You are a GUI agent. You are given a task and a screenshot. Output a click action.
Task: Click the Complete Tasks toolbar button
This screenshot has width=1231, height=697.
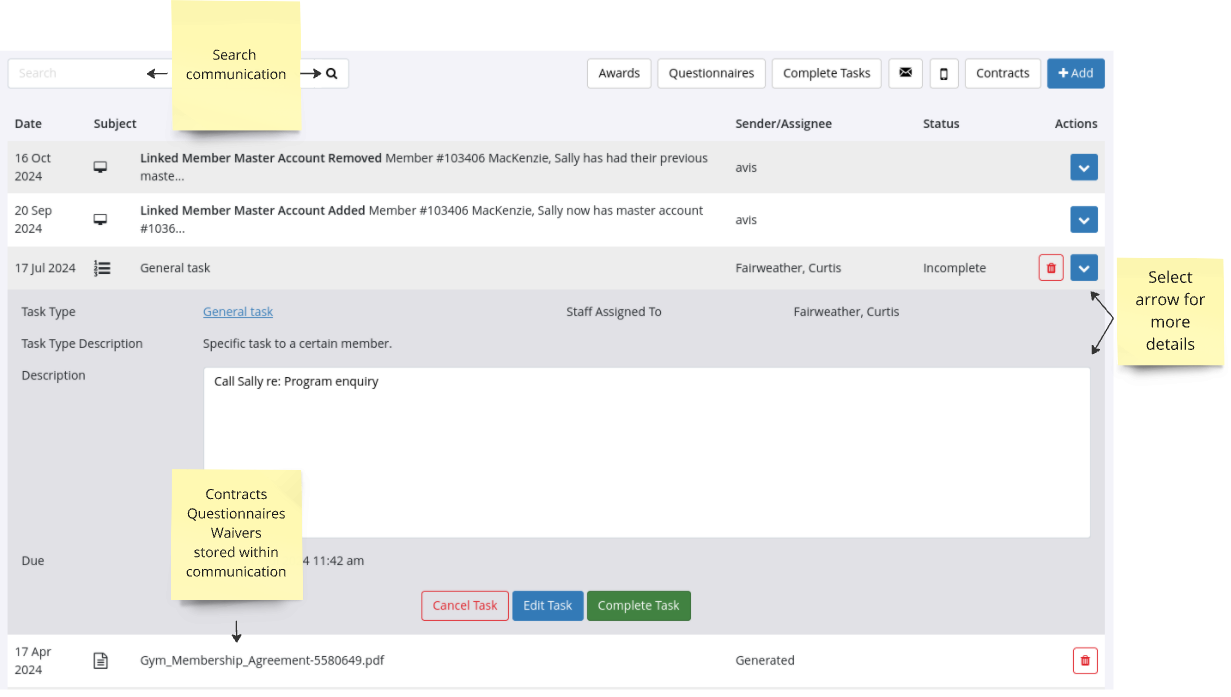click(826, 73)
